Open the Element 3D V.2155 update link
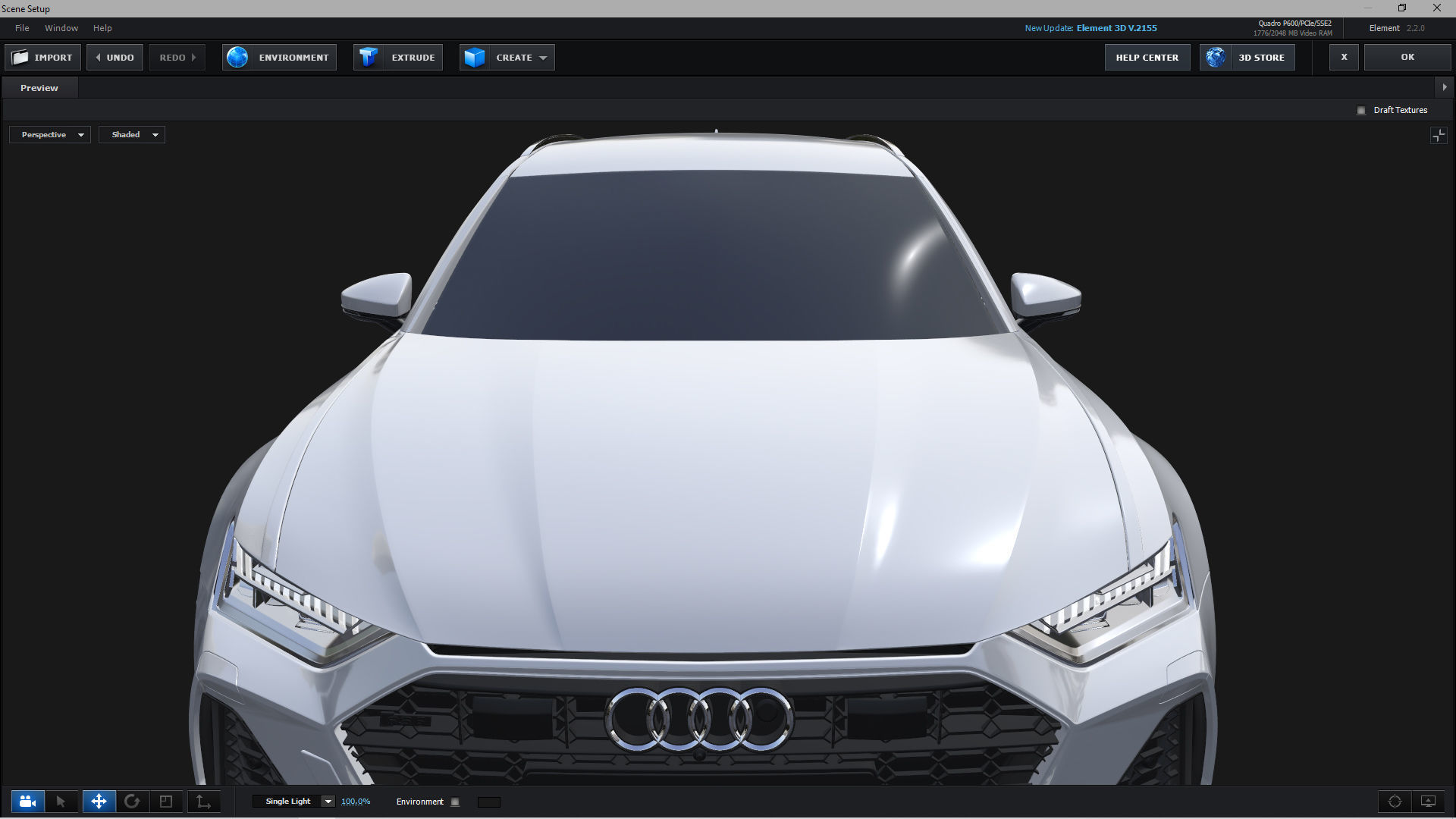The height and width of the screenshot is (819, 1456). 1116,28
